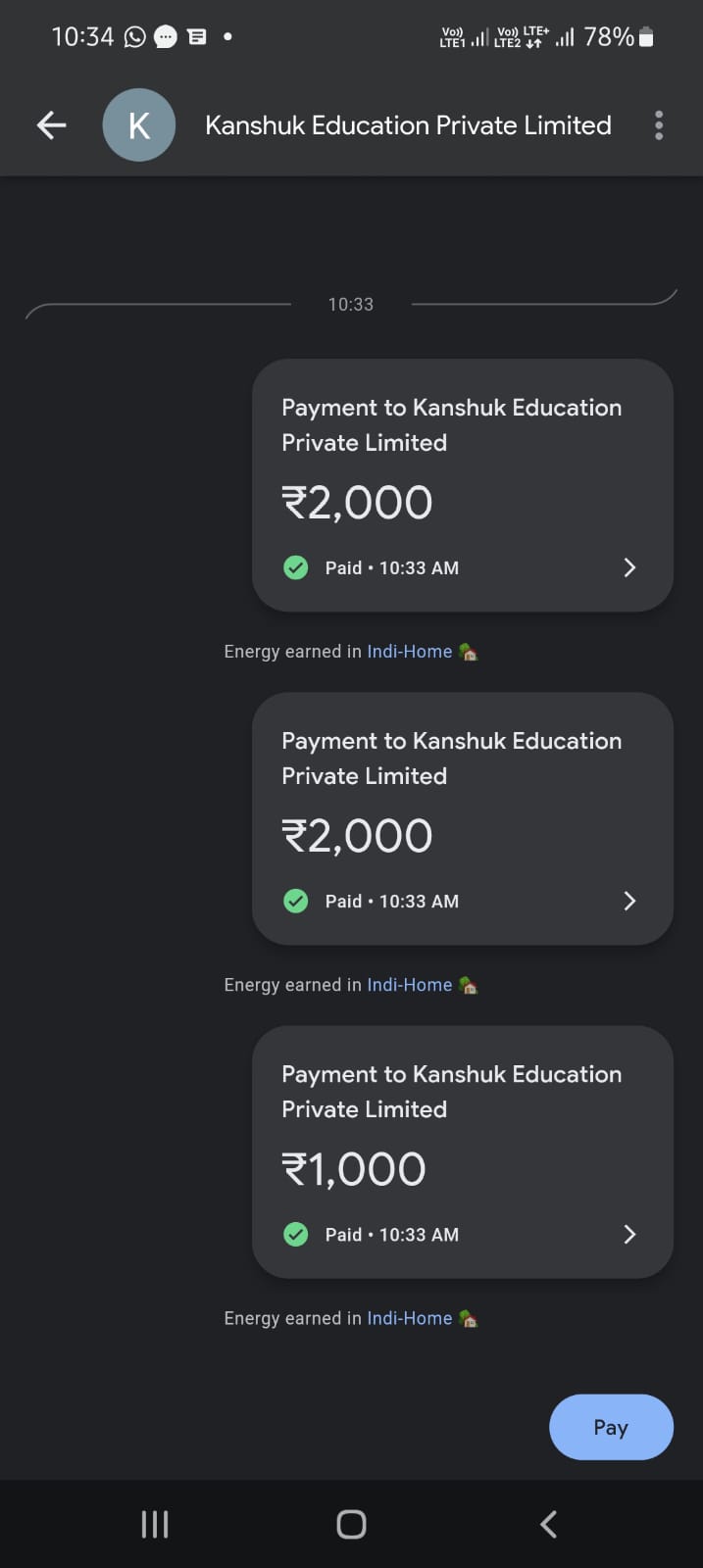Viewport: 703px width, 1568px height.
Task: Open Indi-Home link under ₹1,000 payment
Action: 409,1318
